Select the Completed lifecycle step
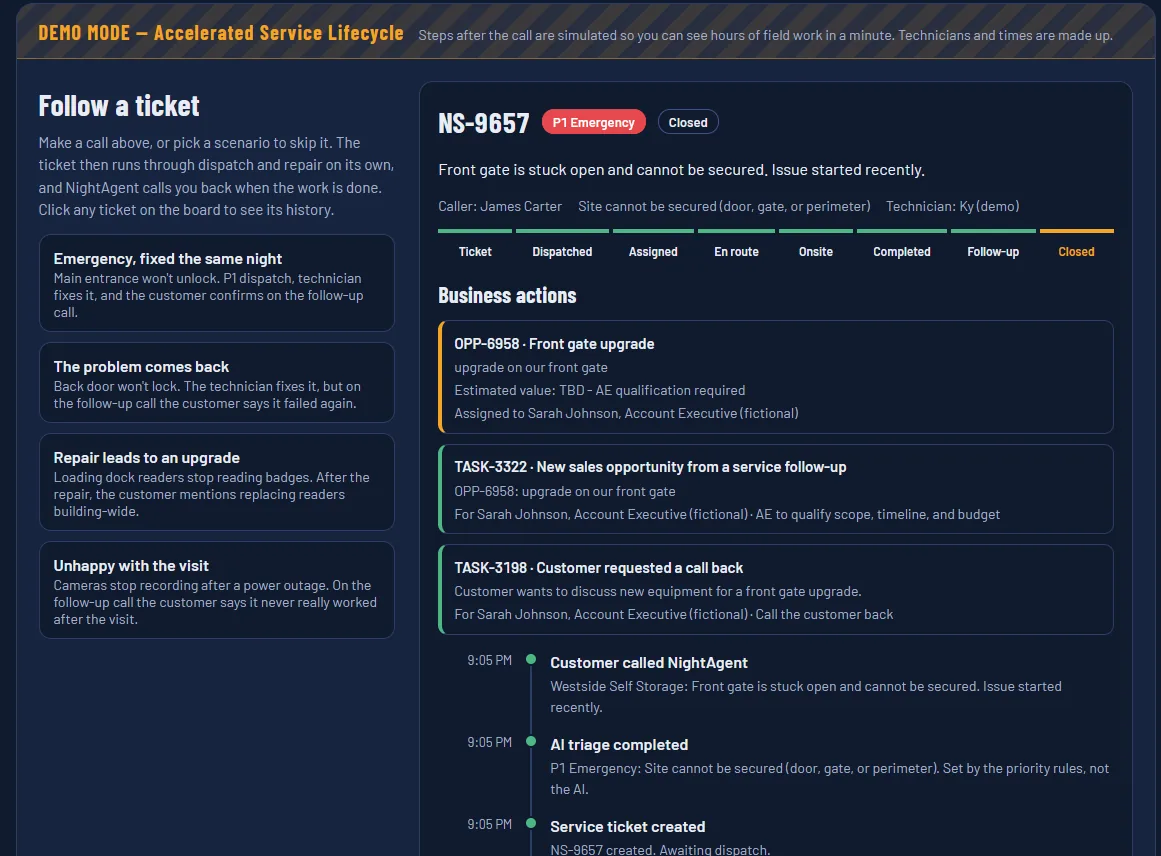Viewport: 1161px width, 856px height. [x=901, y=244]
